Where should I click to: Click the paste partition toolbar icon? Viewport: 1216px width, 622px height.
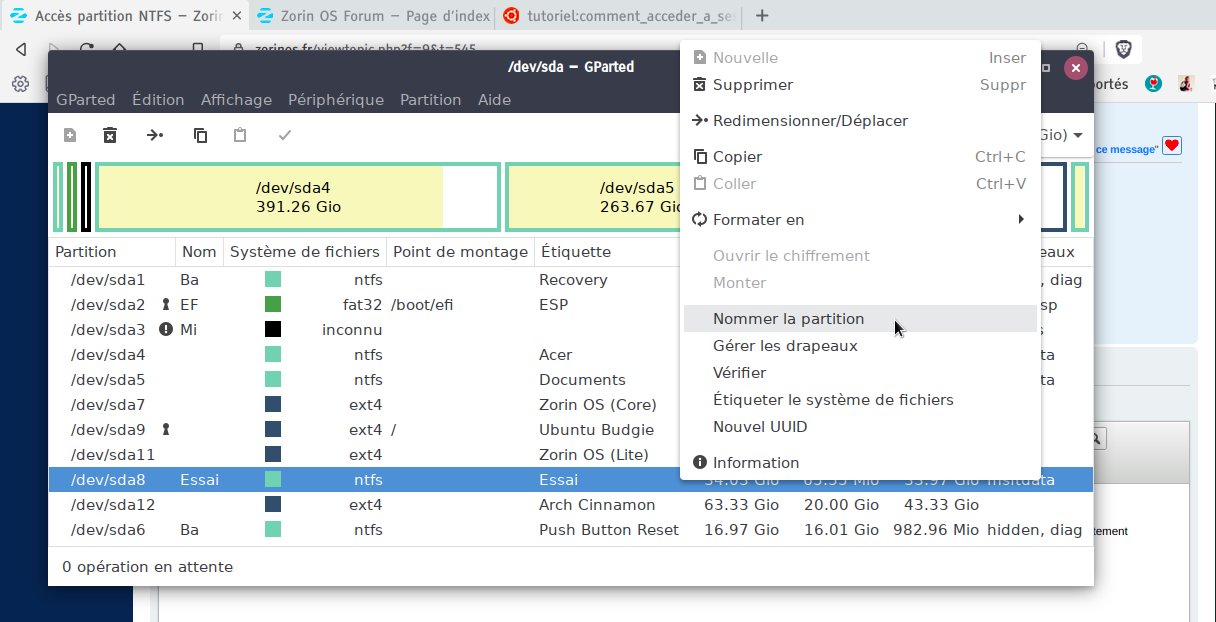(x=240, y=135)
